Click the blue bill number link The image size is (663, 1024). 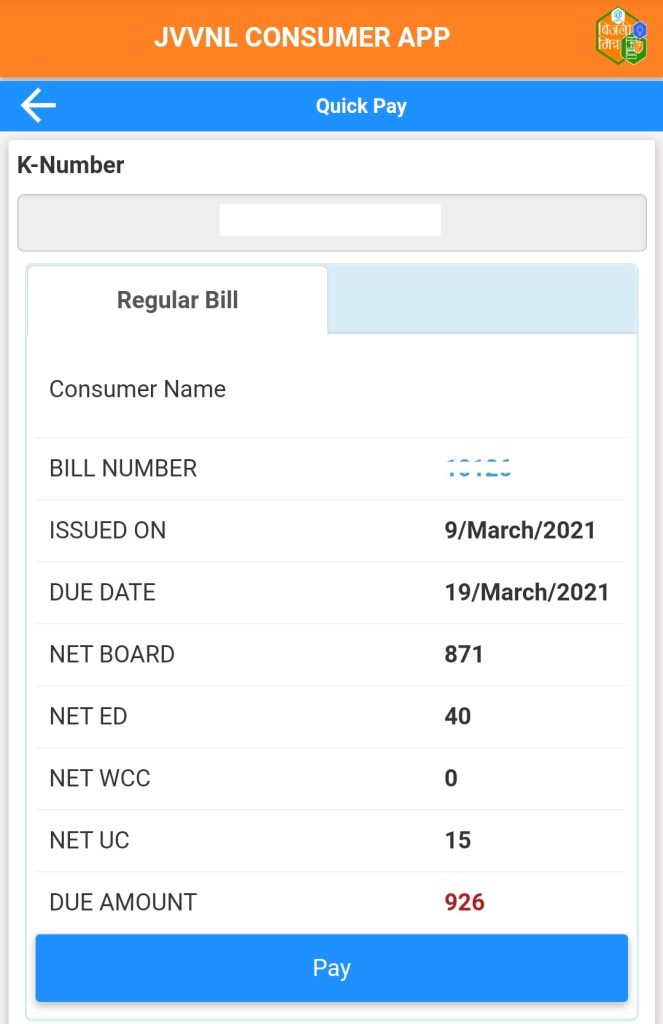pyautogui.click(x=478, y=466)
